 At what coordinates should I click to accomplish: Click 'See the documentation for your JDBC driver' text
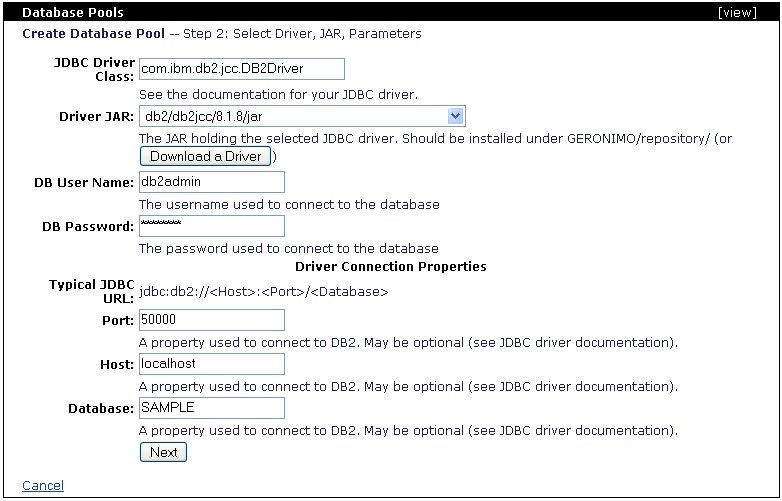tap(278, 95)
